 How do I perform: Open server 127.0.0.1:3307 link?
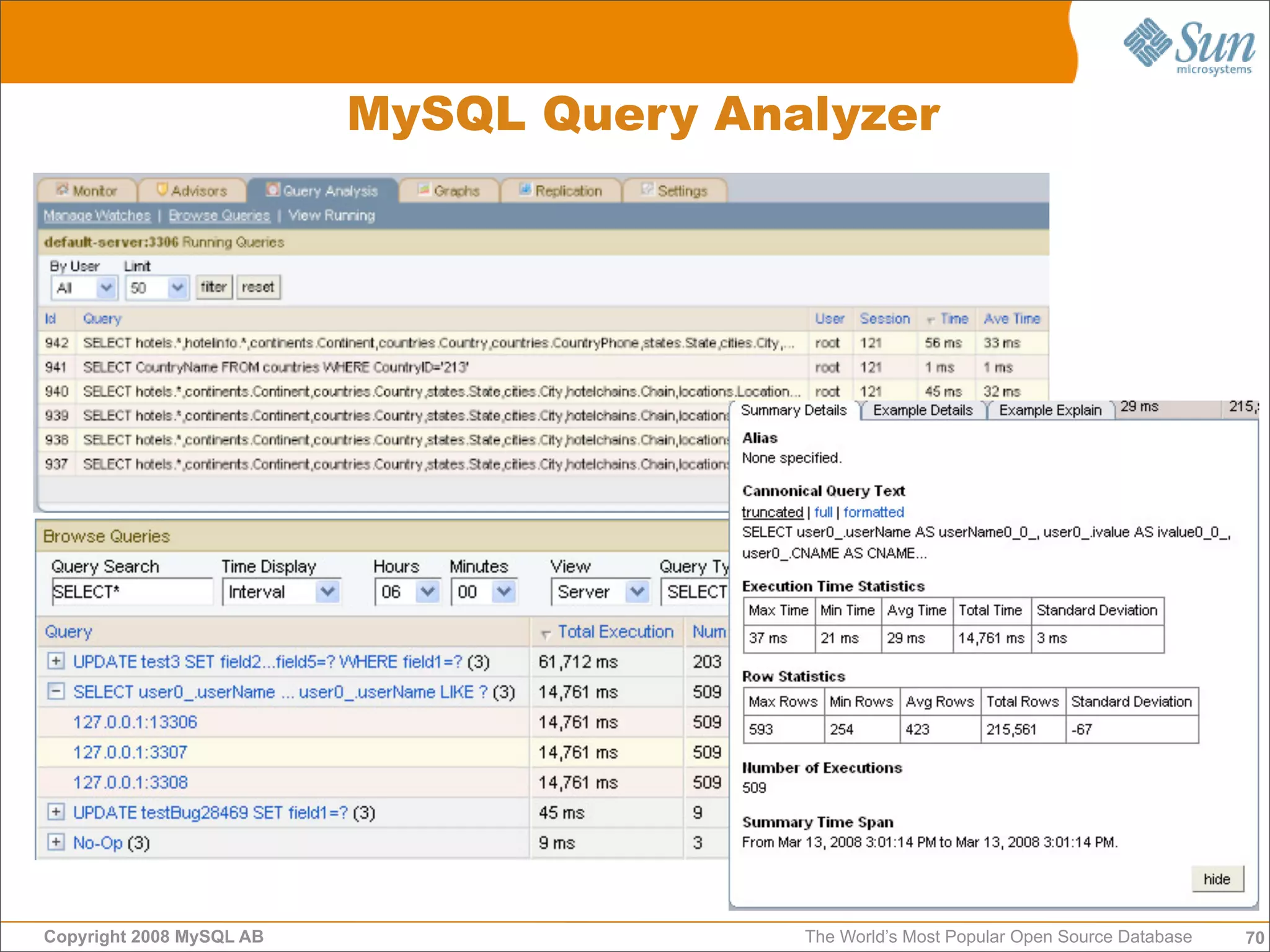click(130, 752)
